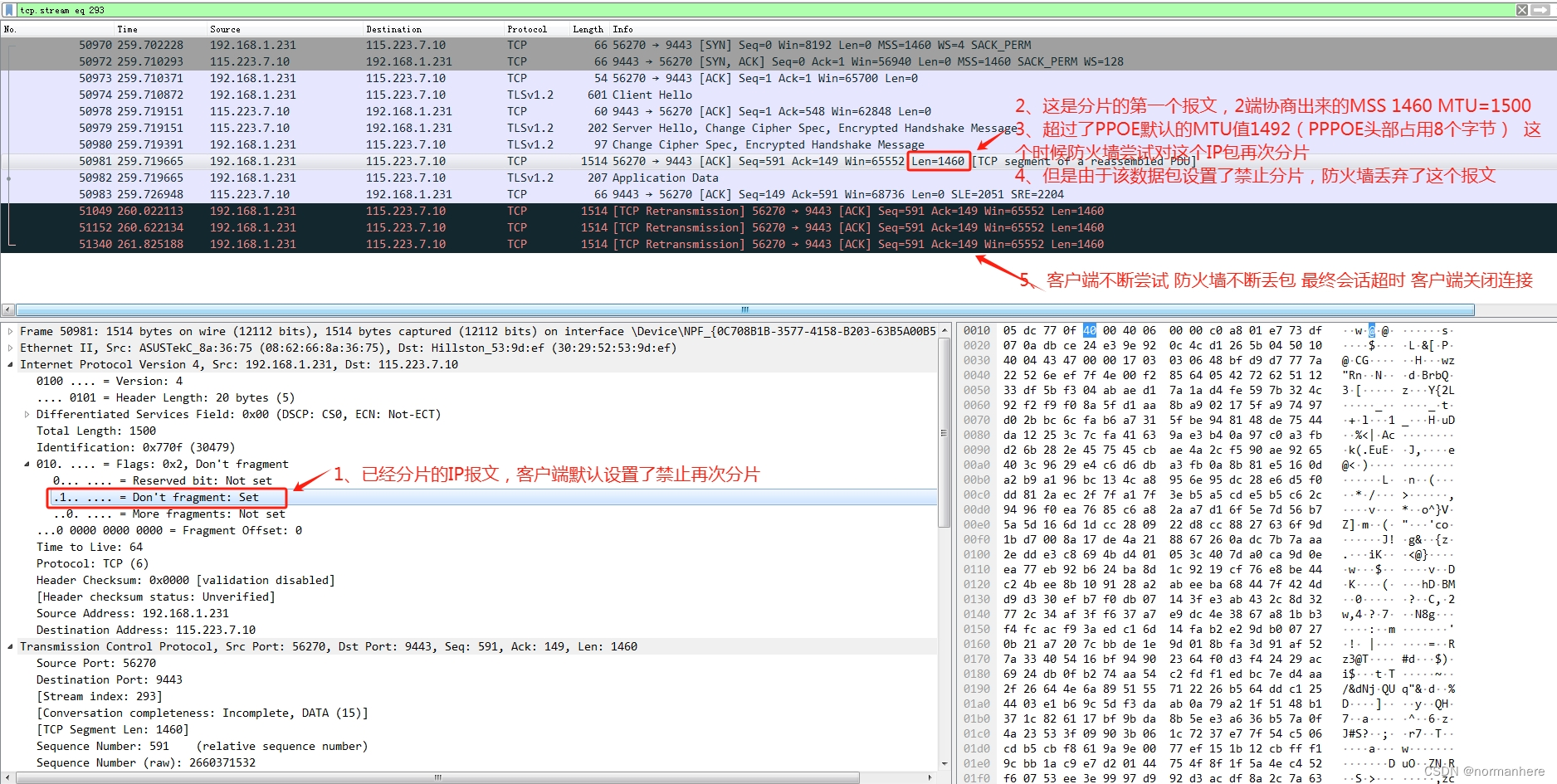Viewport: 1557px width, 784px height.
Task: Click the packet list horizontal scrollbar
Action: (x=744, y=309)
